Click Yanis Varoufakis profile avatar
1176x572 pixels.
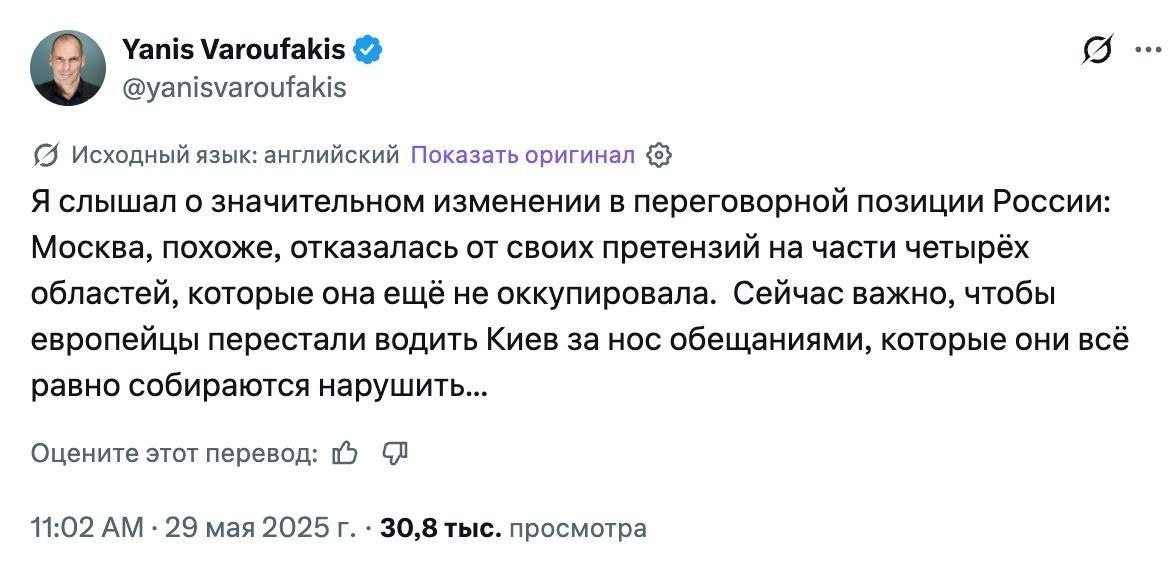pos(68,68)
